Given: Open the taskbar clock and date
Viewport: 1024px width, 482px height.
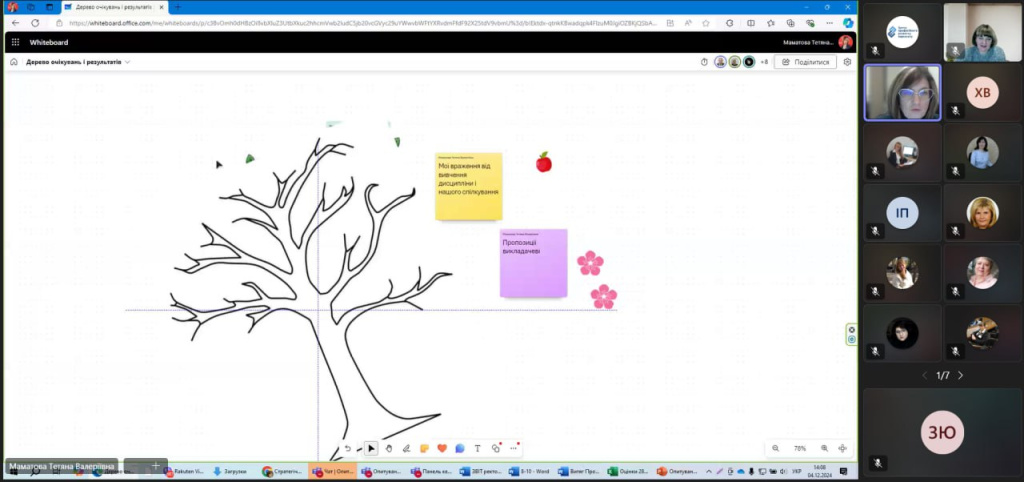Looking at the screenshot, I should click(818, 471).
